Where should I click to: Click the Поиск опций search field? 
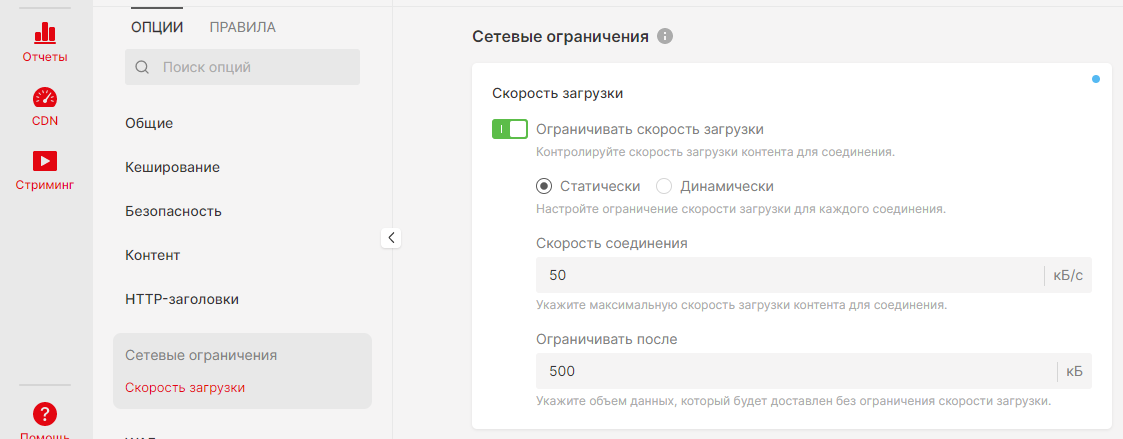coord(255,68)
